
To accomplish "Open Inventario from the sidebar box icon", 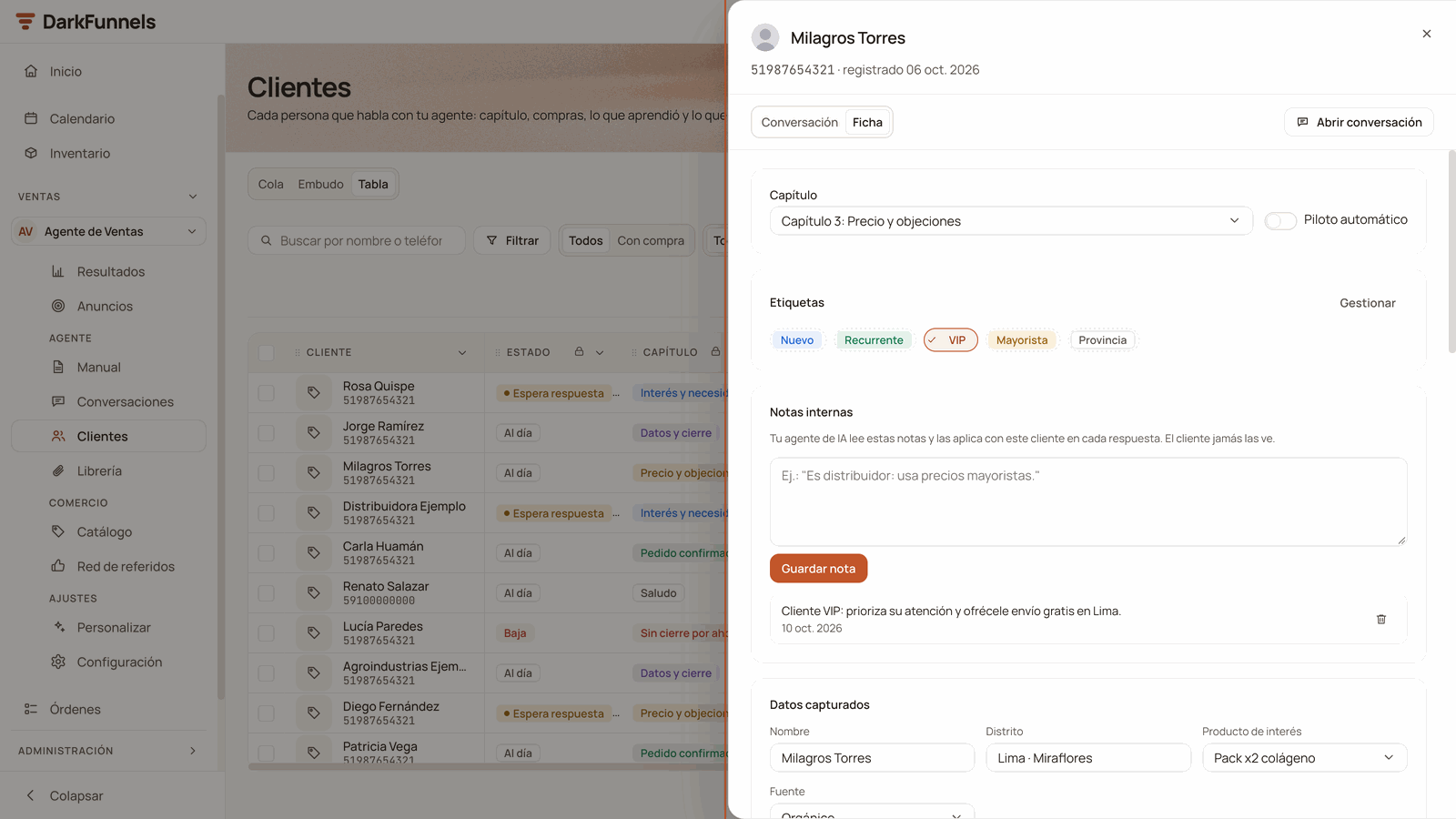I will tap(31, 153).
